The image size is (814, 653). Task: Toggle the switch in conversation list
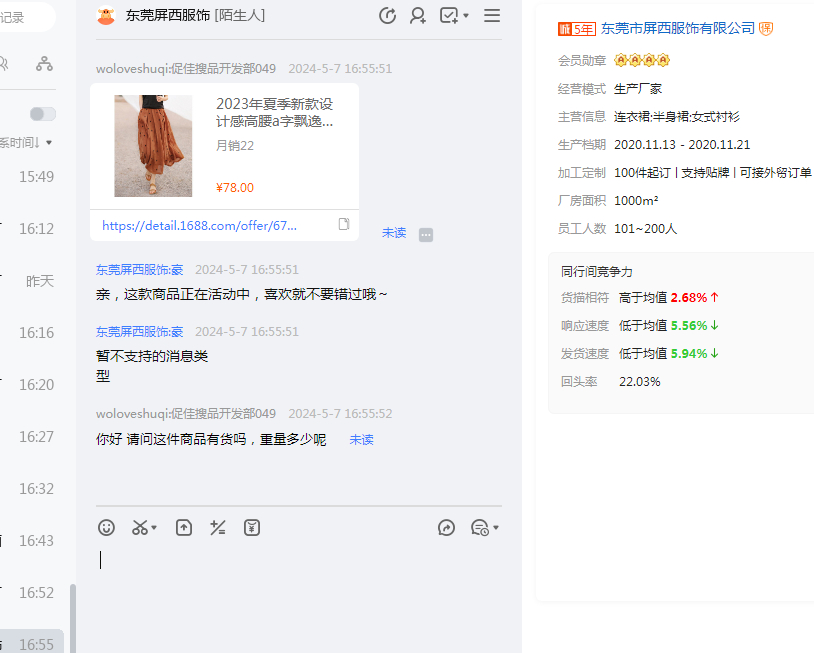coord(43,114)
